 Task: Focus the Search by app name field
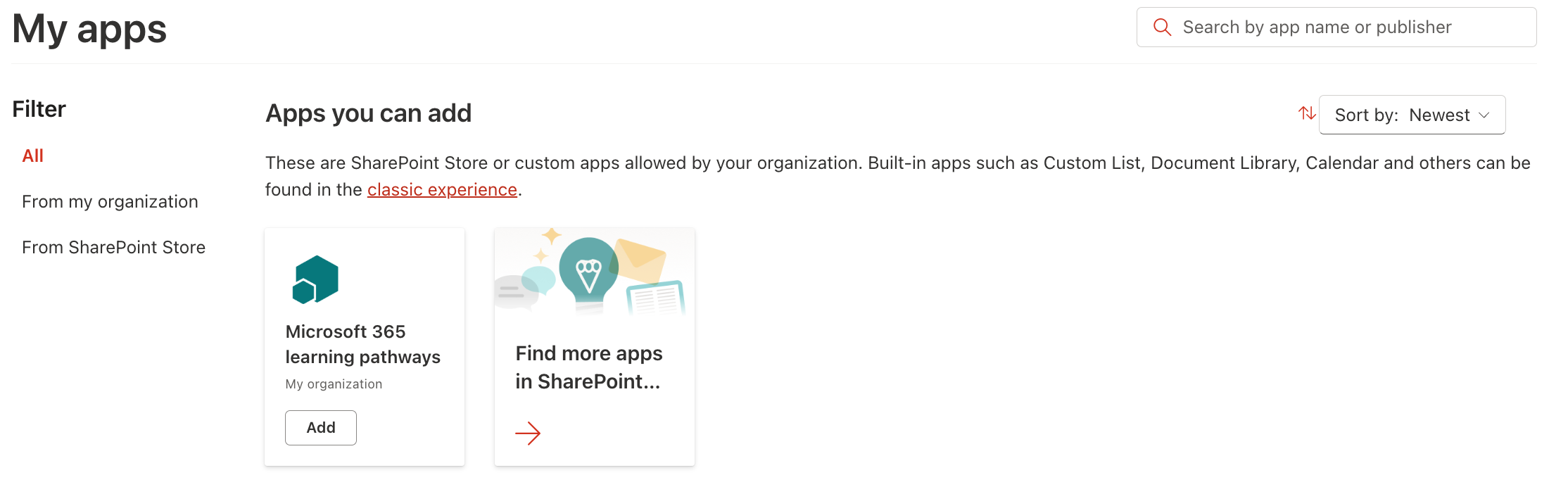(x=1336, y=27)
